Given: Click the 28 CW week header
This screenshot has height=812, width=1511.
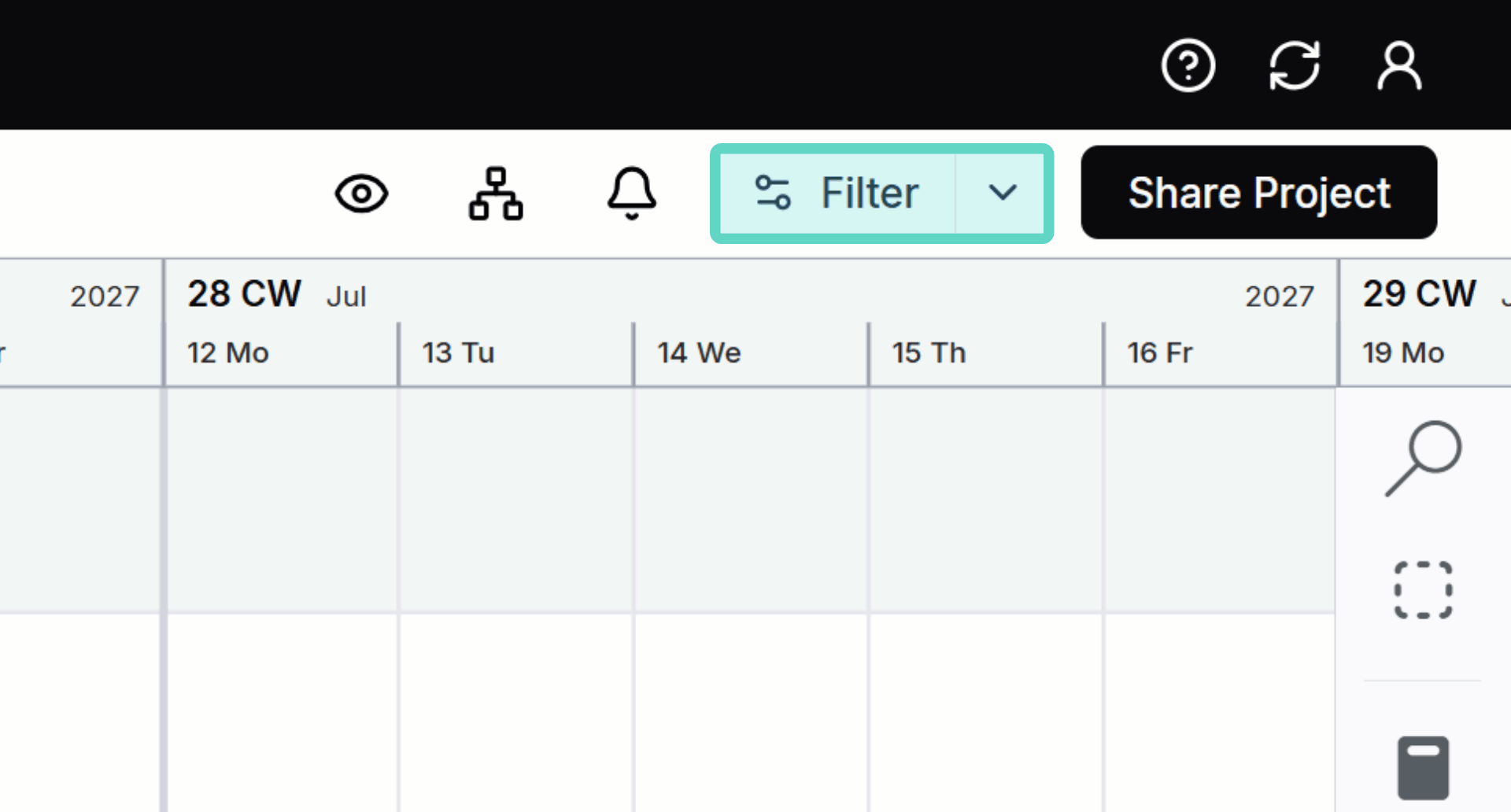Looking at the screenshot, I should (x=244, y=294).
